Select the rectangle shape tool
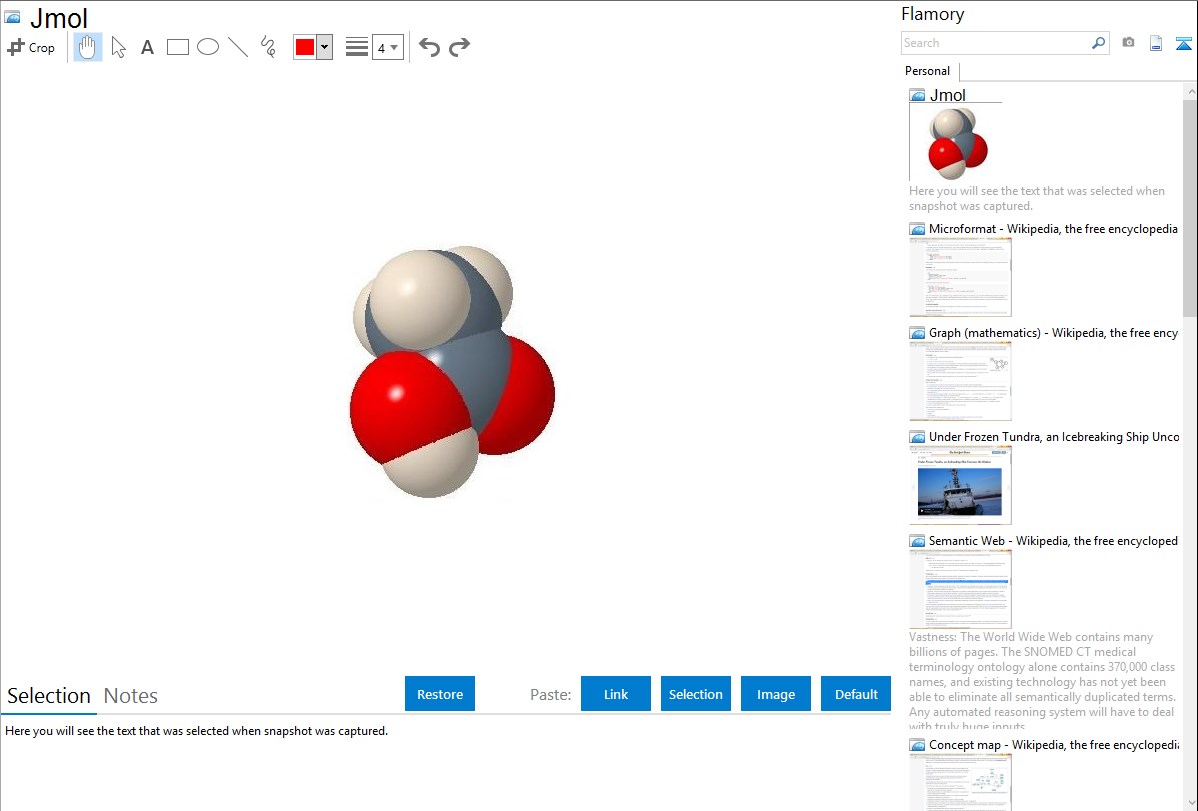 click(x=177, y=47)
